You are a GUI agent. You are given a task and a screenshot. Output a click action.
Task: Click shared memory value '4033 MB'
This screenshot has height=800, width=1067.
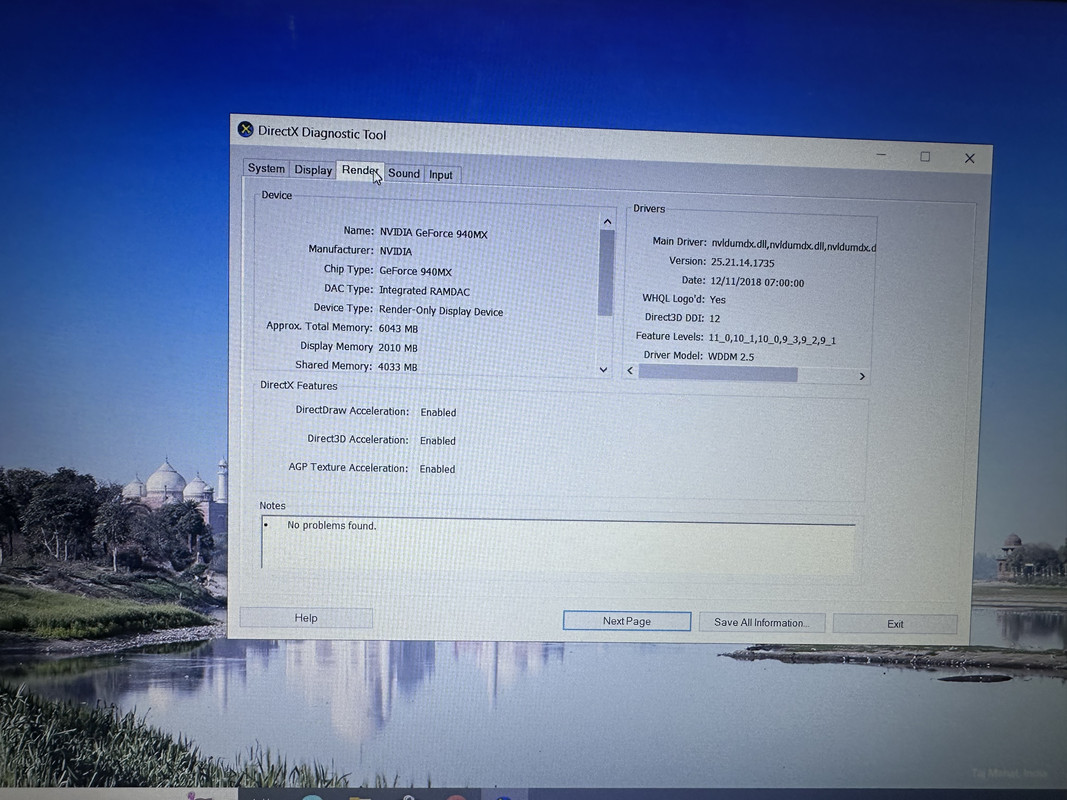[x=397, y=367]
